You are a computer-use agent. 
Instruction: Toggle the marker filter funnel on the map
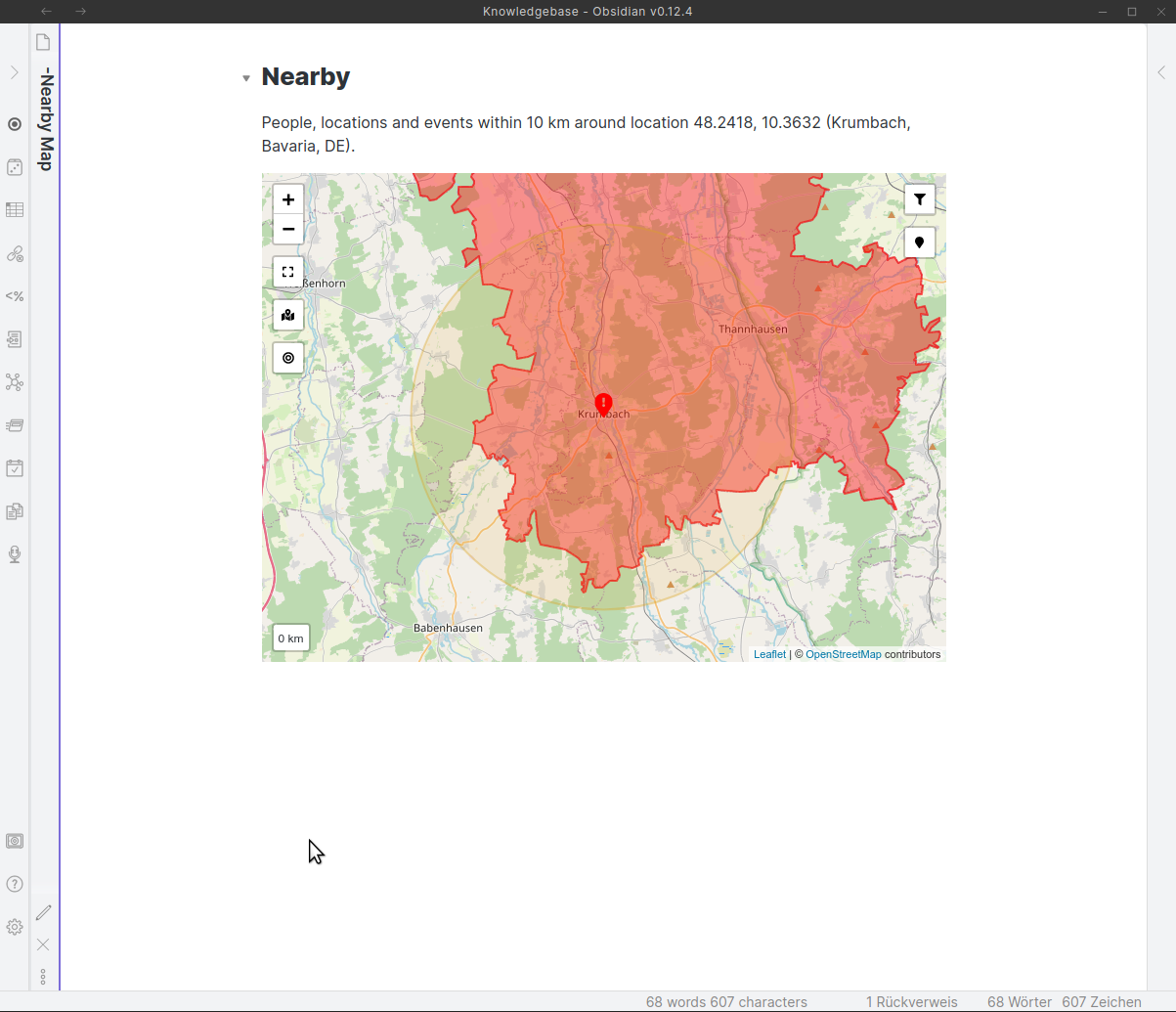(x=919, y=198)
